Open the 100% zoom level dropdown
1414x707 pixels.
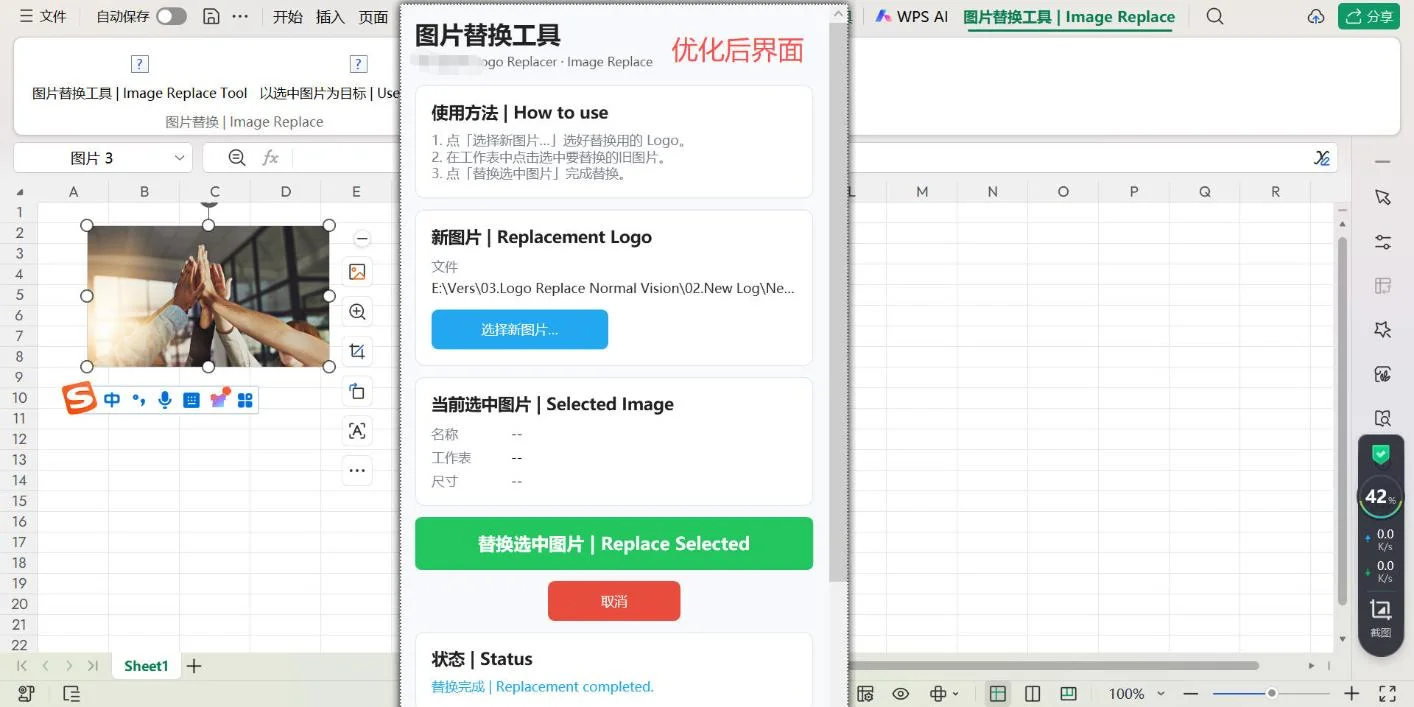coord(1137,694)
